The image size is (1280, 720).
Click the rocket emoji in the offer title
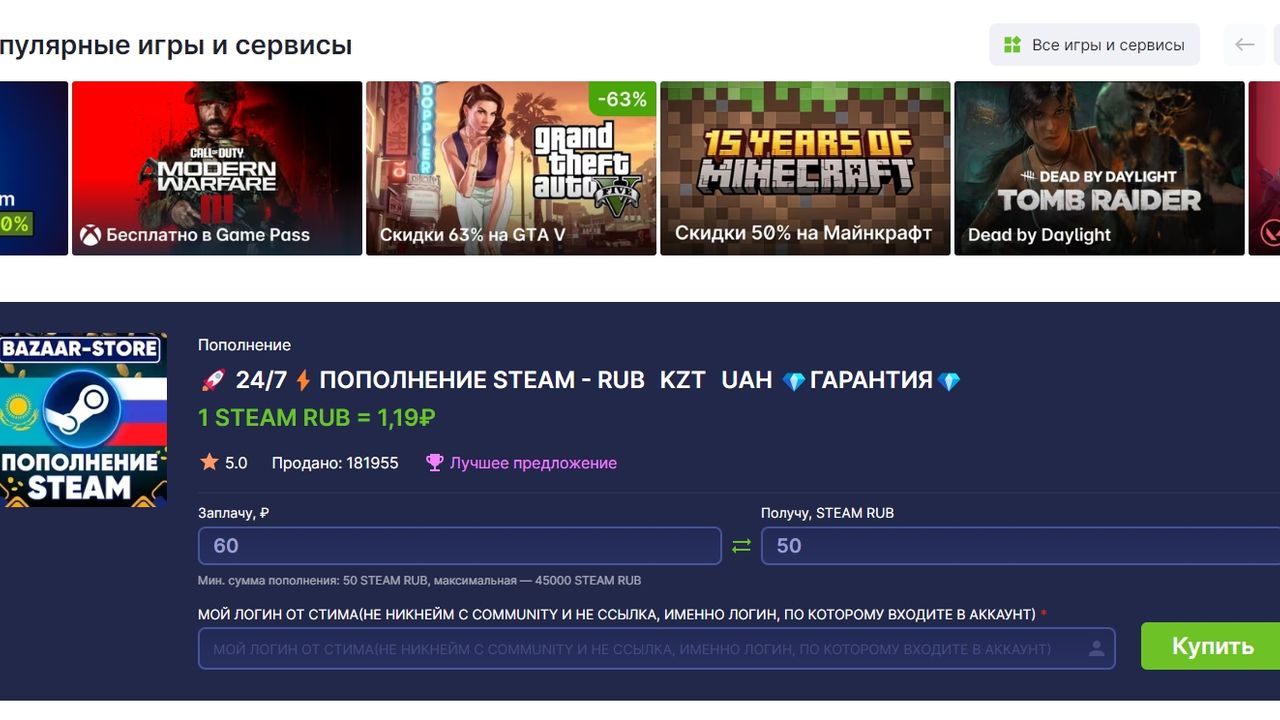coord(212,380)
